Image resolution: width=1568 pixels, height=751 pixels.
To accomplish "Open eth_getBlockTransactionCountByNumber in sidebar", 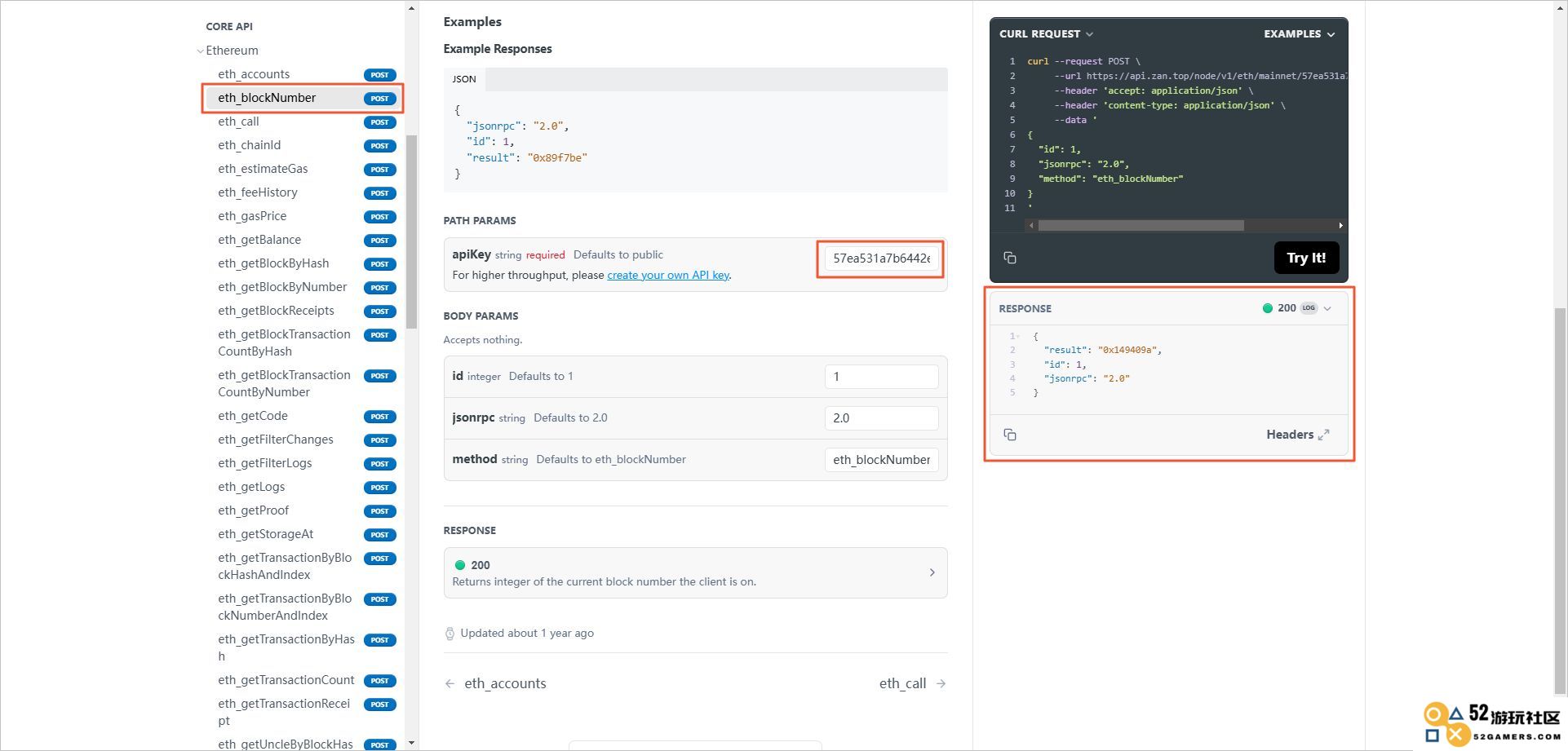I will (x=302, y=383).
